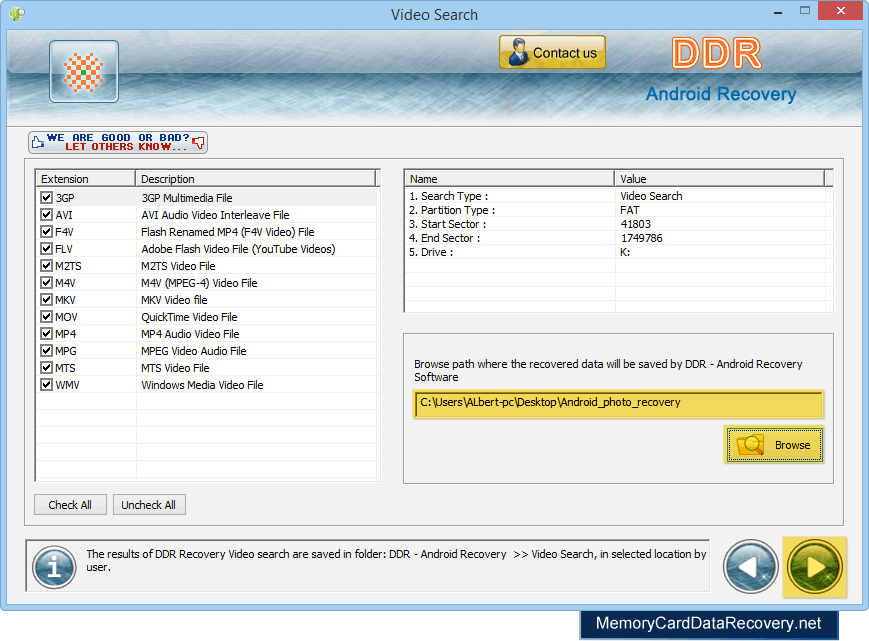Image resolution: width=869 pixels, height=641 pixels.
Task: Select 'Flash Renamed MP4 (F4V Video) File'
Action: point(228,232)
